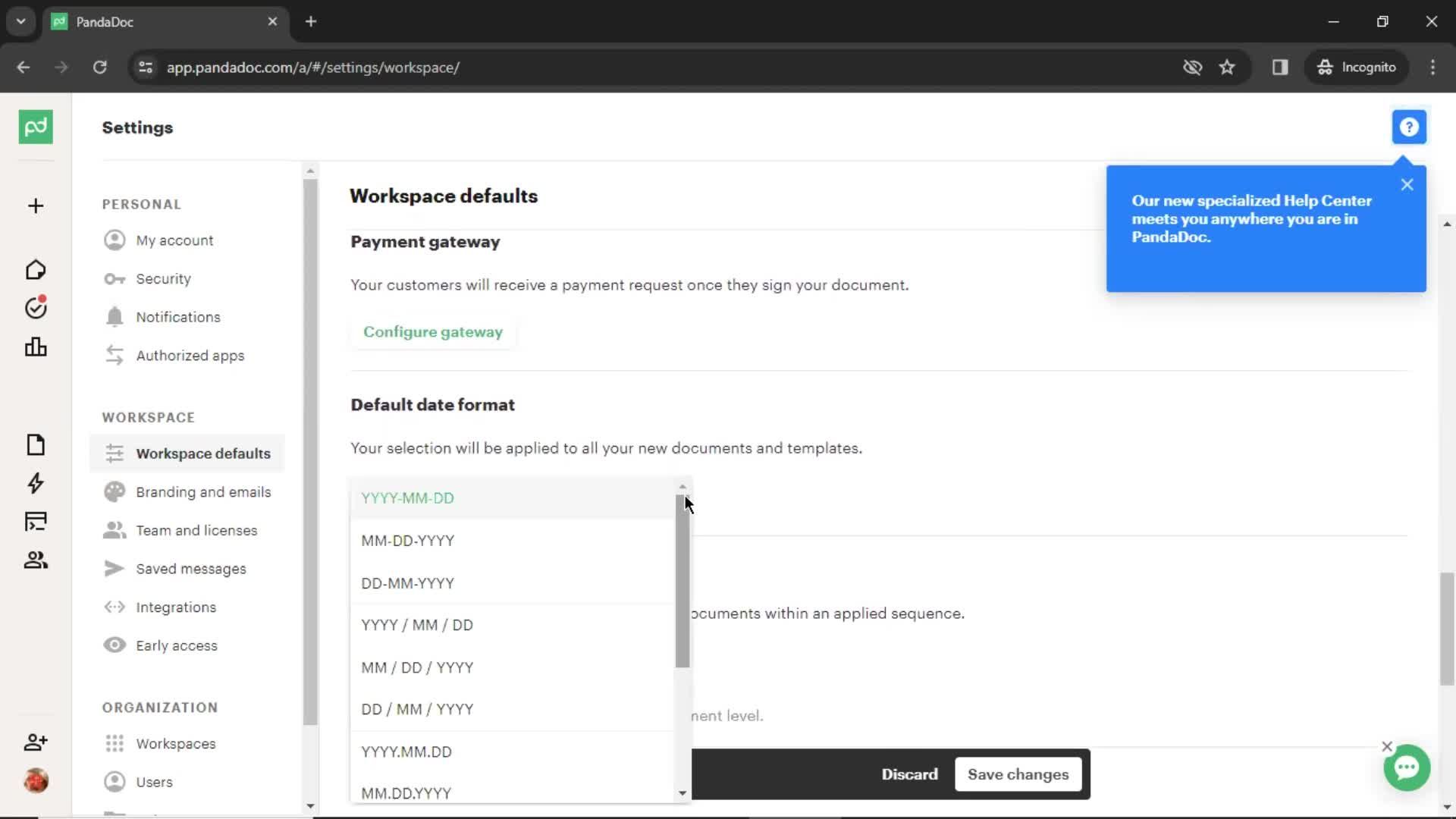
Task: Select MM-DD-YYYY from date format list
Action: pyautogui.click(x=408, y=540)
